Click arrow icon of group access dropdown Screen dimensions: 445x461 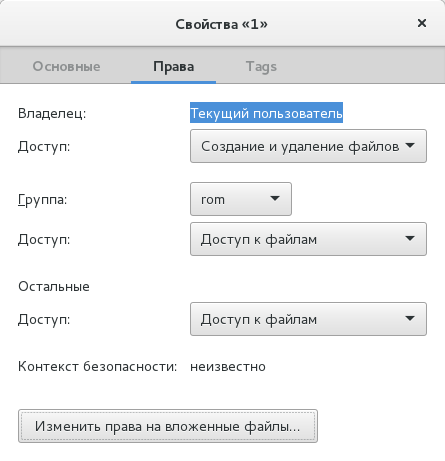click(410, 238)
